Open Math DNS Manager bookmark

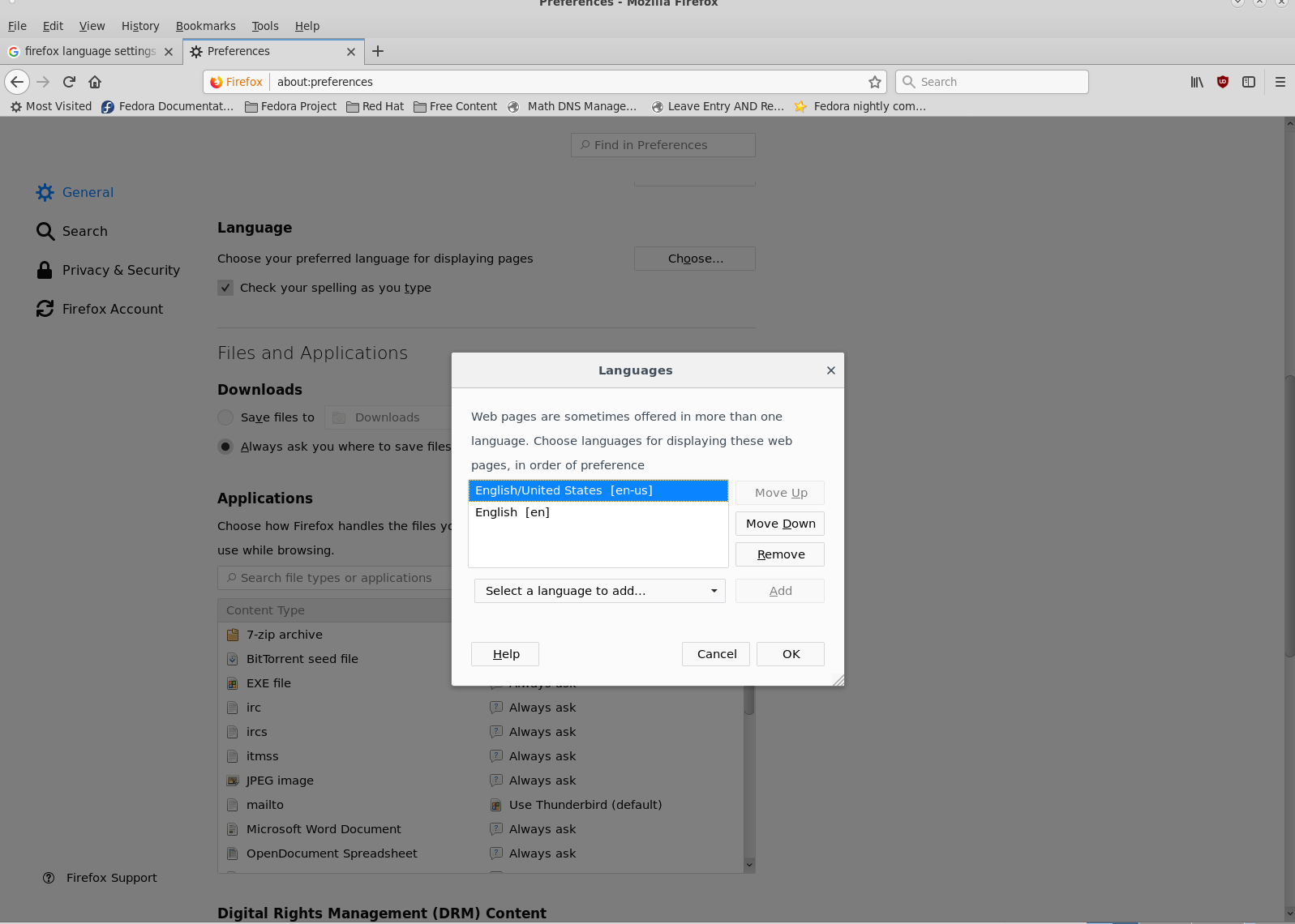click(572, 106)
